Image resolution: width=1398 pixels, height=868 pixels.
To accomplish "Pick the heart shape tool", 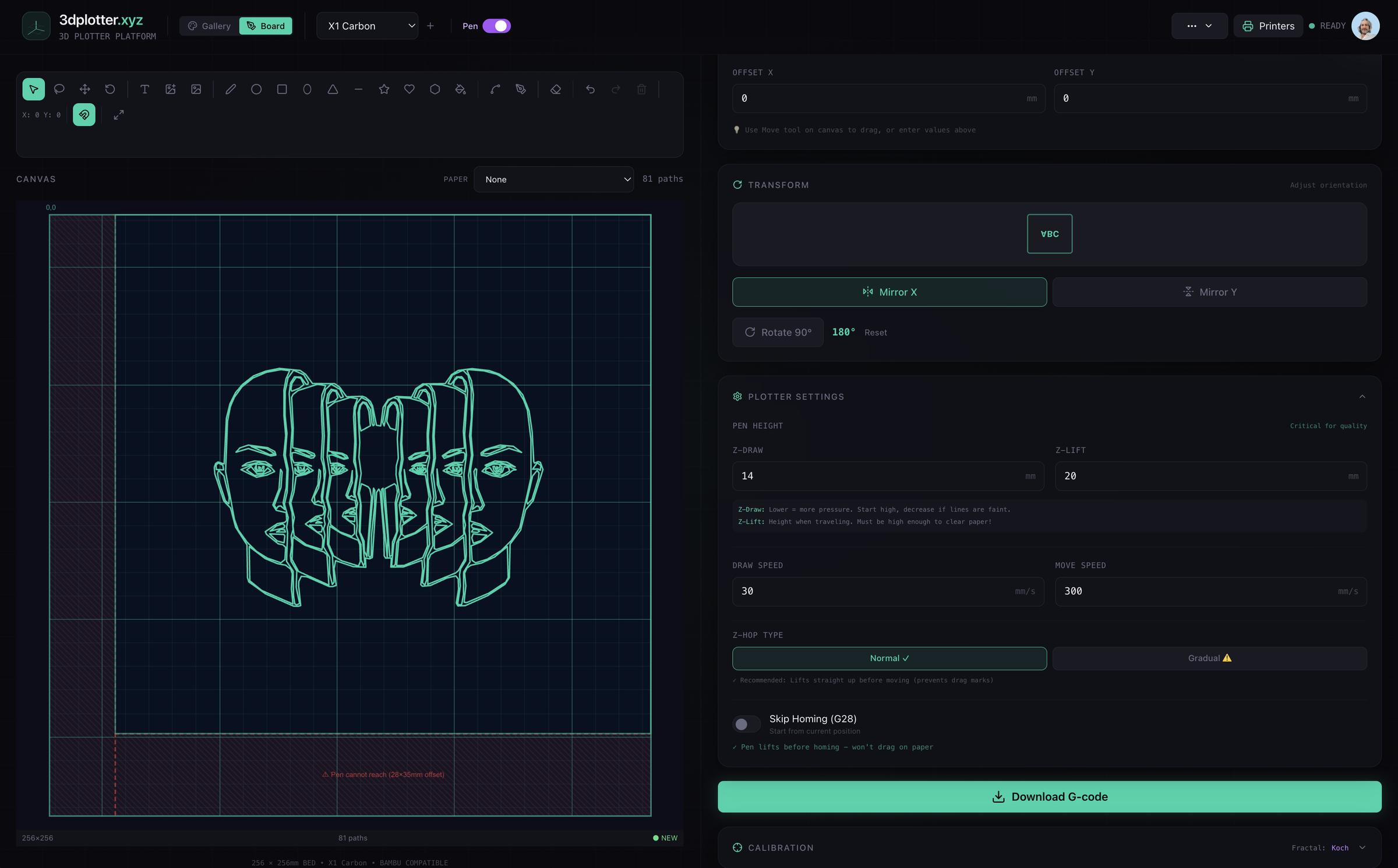I will pyautogui.click(x=409, y=89).
